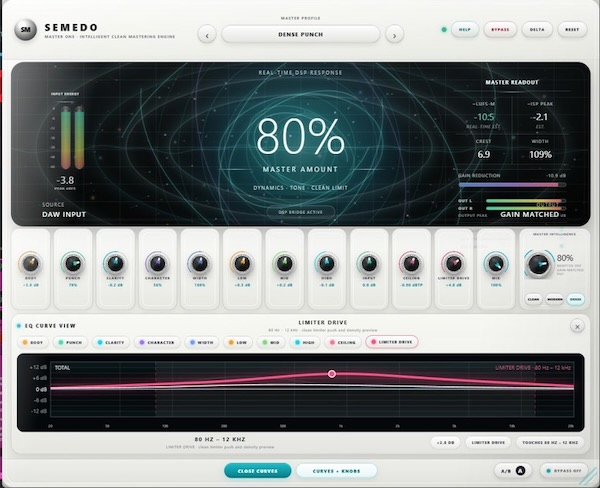Click the ISP Peak -2.1 readout

click(x=540, y=117)
